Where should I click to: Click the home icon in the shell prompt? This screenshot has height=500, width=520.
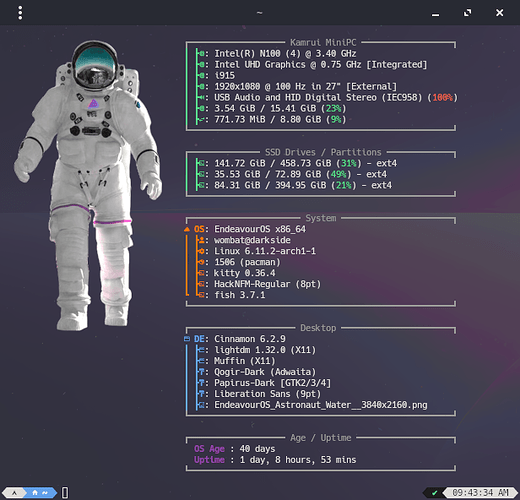(x=35, y=492)
